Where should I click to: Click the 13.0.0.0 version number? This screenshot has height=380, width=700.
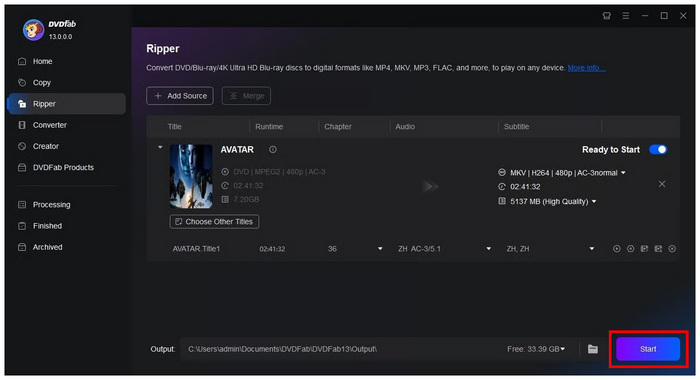click(x=60, y=37)
